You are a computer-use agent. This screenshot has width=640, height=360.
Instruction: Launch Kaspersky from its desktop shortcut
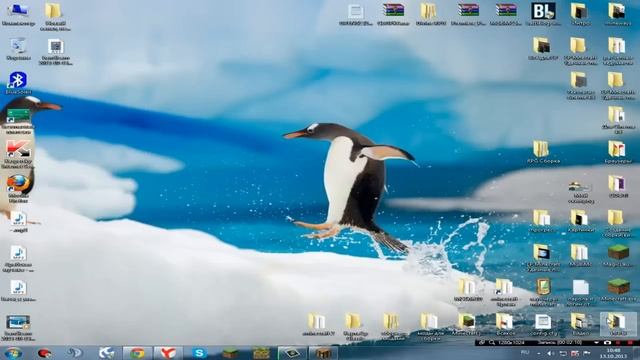(18, 154)
